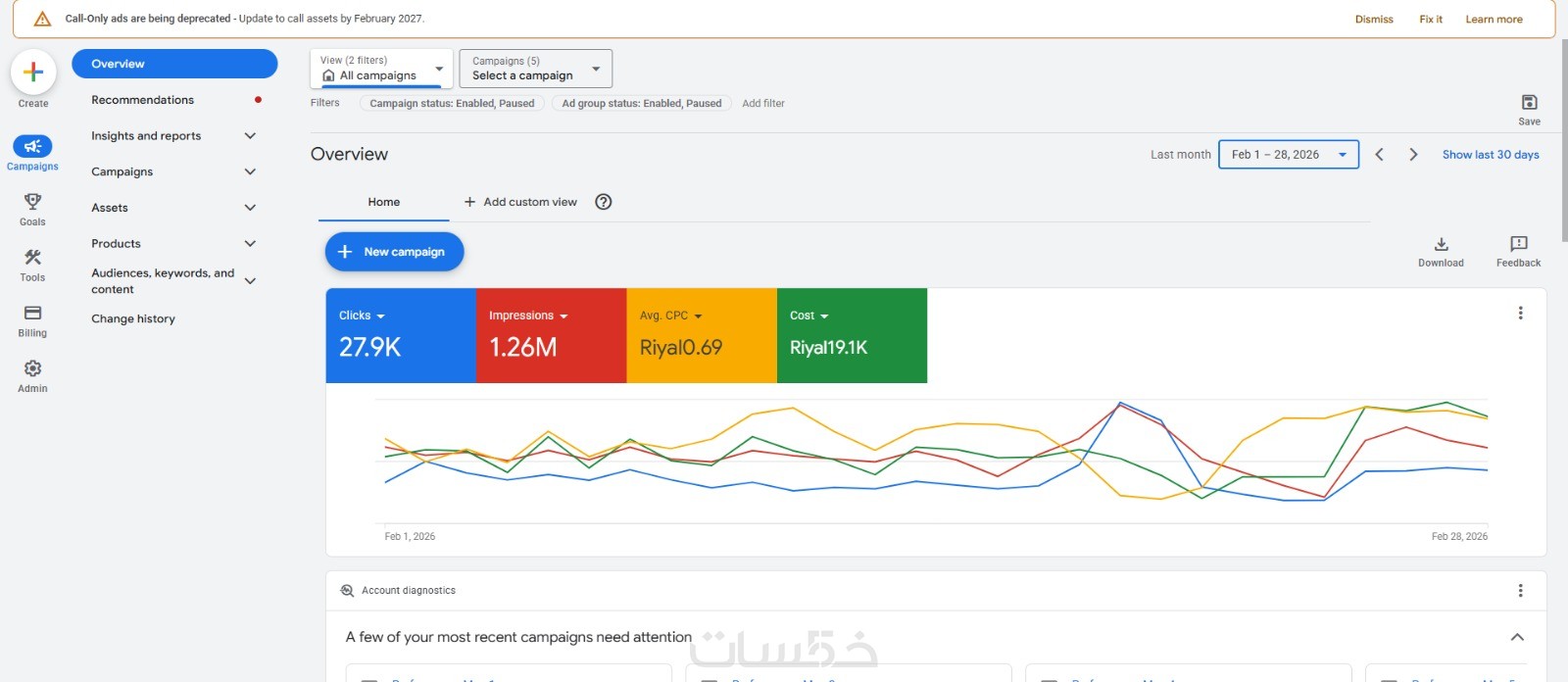Click the Save filter icon
Screen dimensions: 1568x682
tap(1529, 102)
